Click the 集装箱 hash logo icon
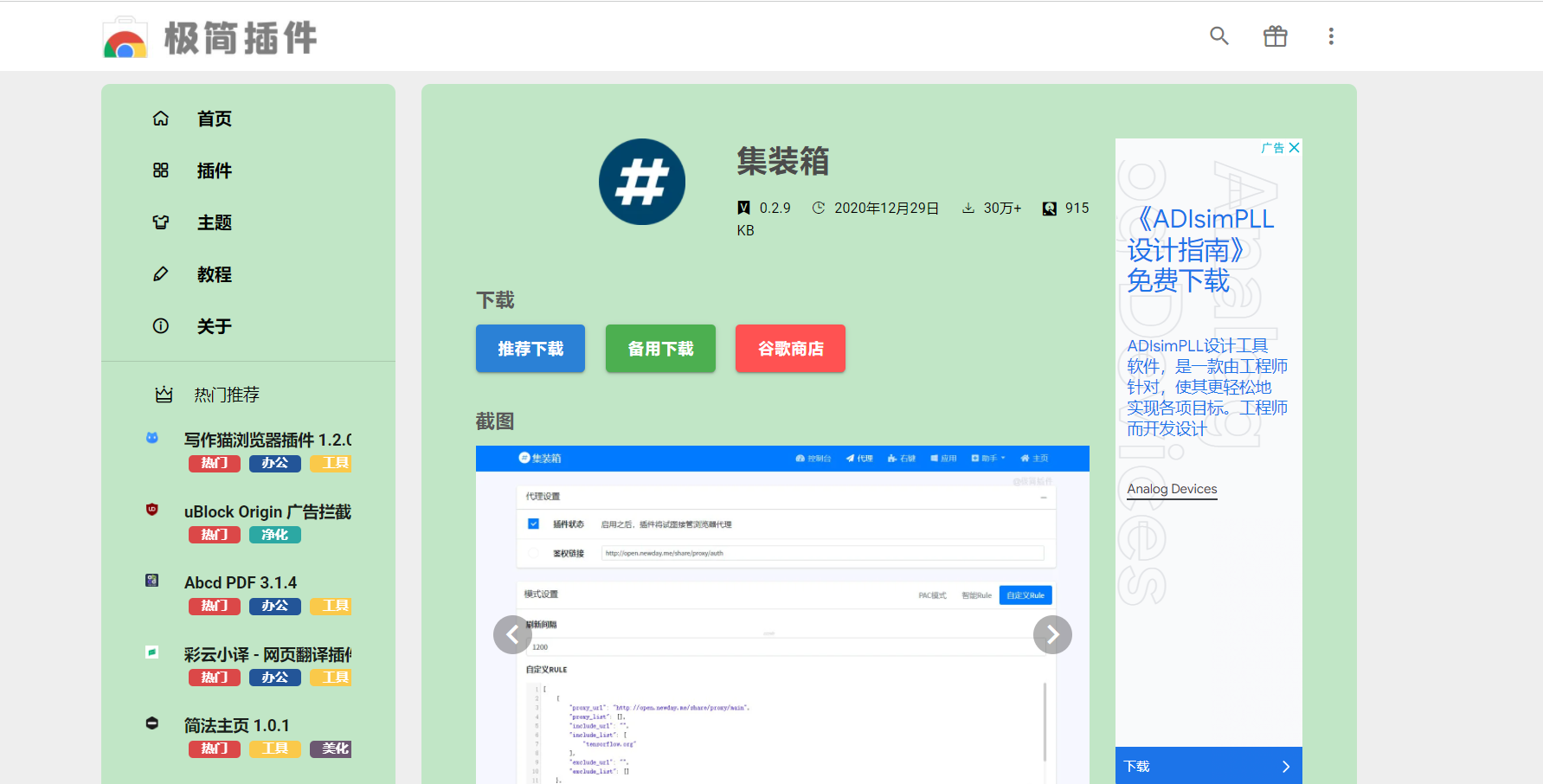Screen dimensions: 1543x784 pyautogui.click(x=642, y=182)
